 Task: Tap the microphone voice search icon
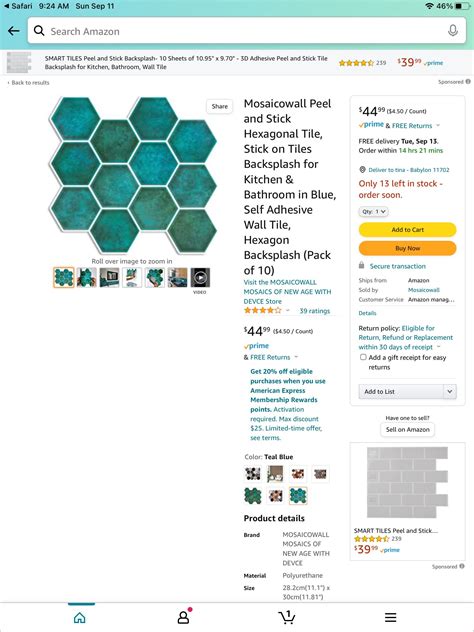click(x=453, y=31)
